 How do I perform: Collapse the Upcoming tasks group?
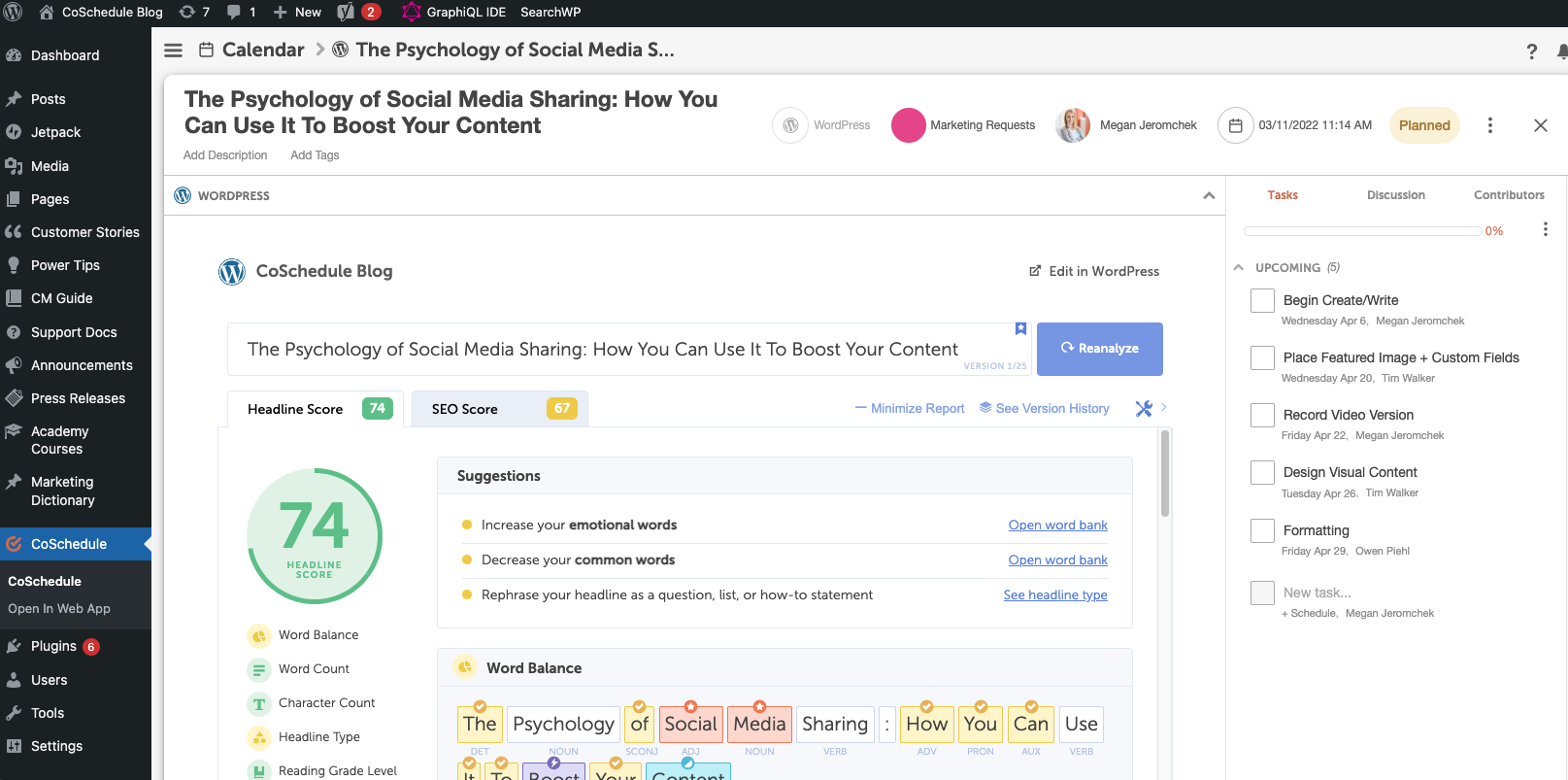coord(1239,267)
